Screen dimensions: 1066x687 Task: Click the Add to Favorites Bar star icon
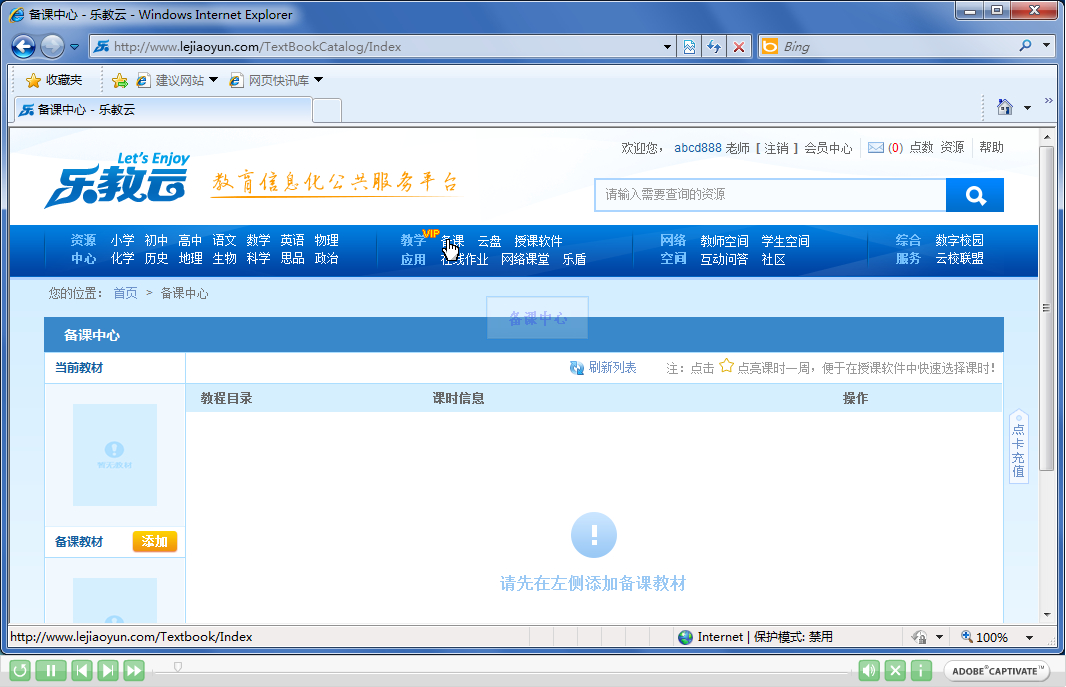pos(120,80)
